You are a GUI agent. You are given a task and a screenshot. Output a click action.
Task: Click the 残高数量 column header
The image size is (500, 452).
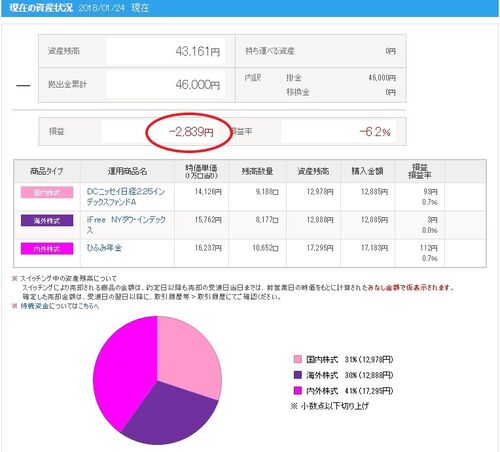pyautogui.click(x=257, y=171)
